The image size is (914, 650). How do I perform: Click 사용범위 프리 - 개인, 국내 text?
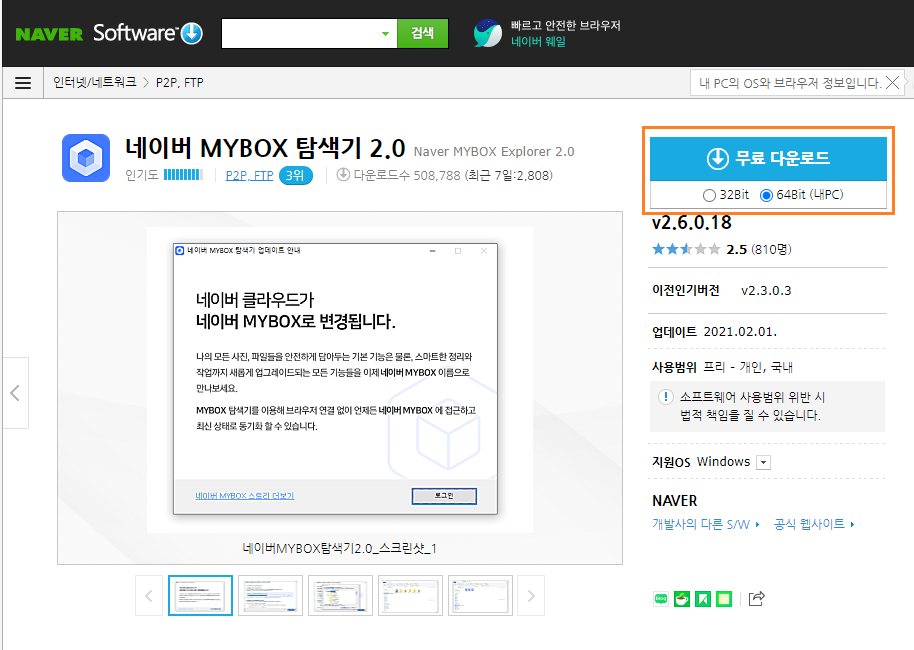(x=722, y=367)
